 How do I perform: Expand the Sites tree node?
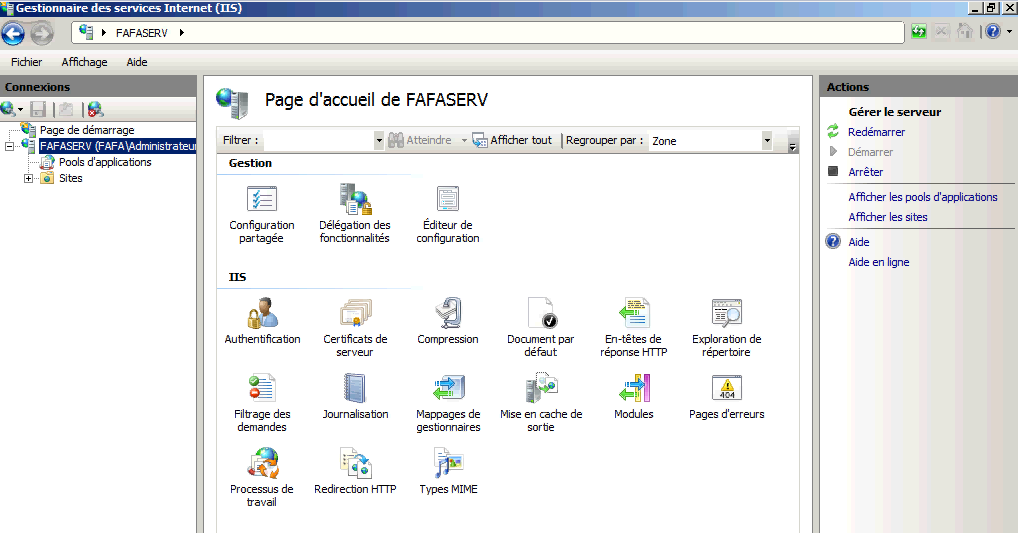coord(28,179)
